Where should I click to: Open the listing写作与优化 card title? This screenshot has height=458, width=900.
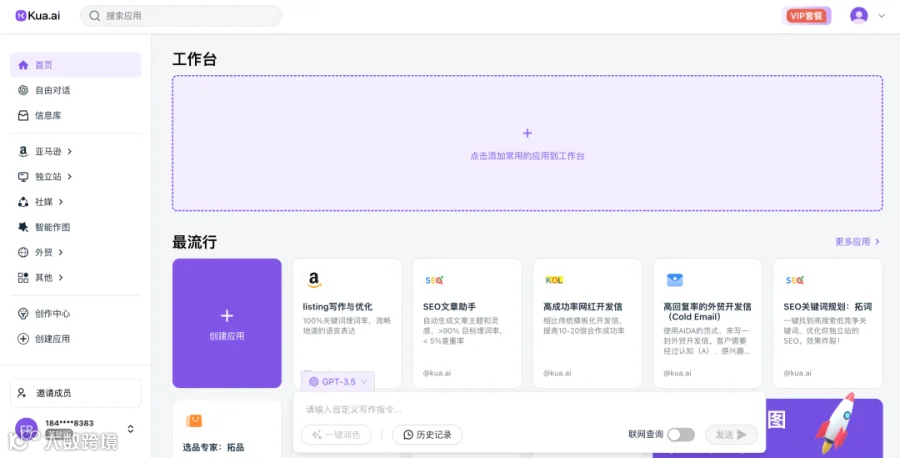click(x=338, y=307)
